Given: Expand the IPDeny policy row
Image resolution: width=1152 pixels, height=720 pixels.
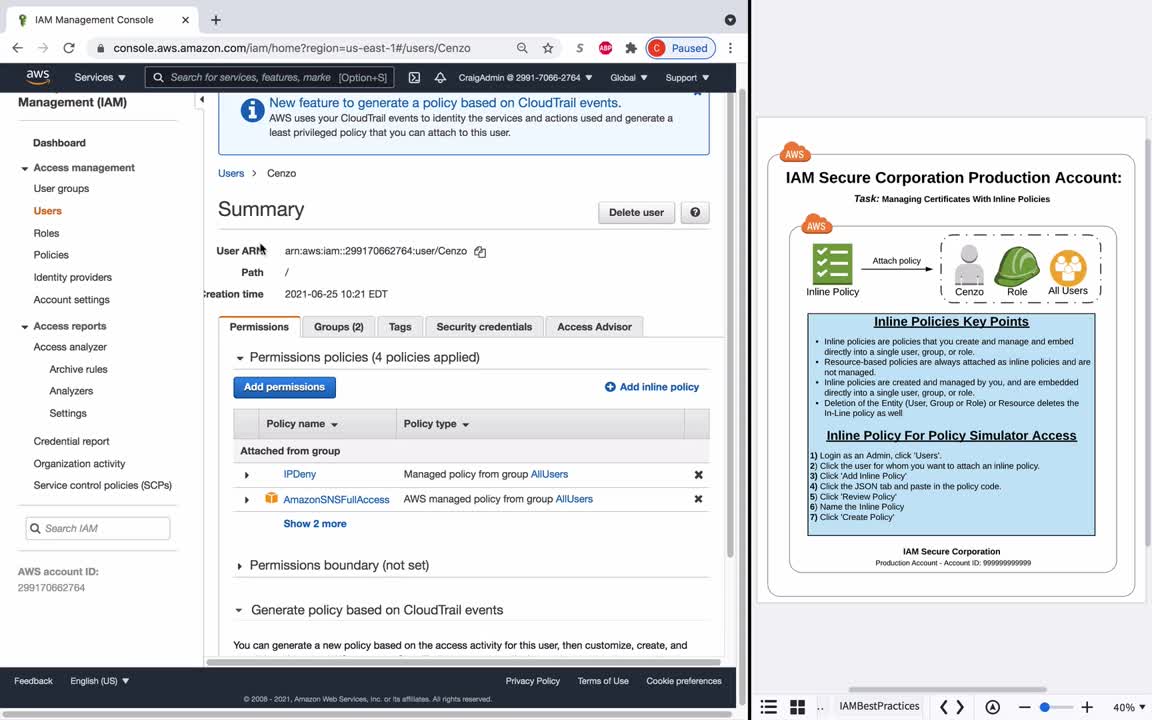Looking at the screenshot, I should pyautogui.click(x=246, y=475).
